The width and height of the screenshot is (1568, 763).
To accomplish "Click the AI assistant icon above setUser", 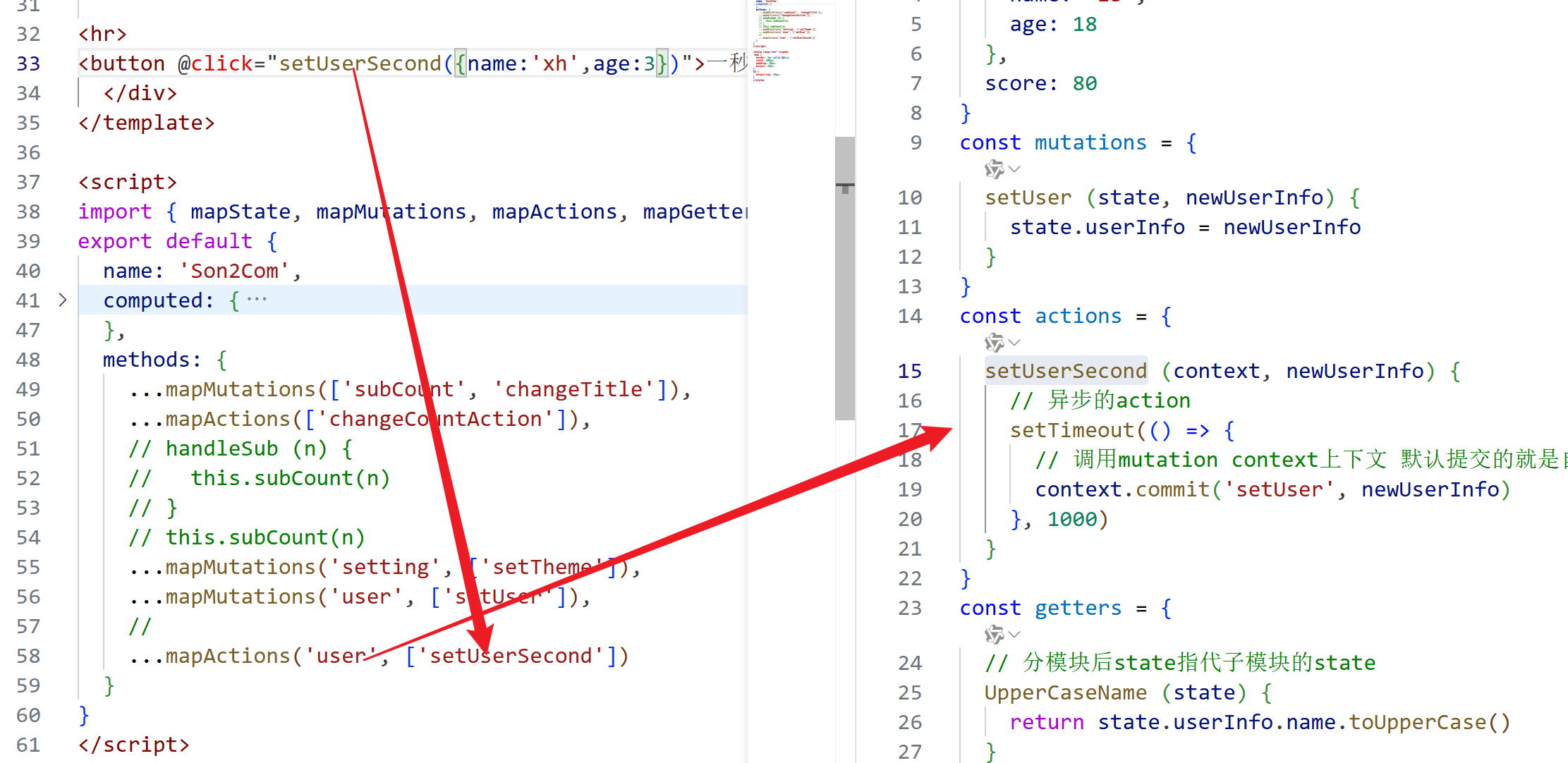I will coord(994,169).
